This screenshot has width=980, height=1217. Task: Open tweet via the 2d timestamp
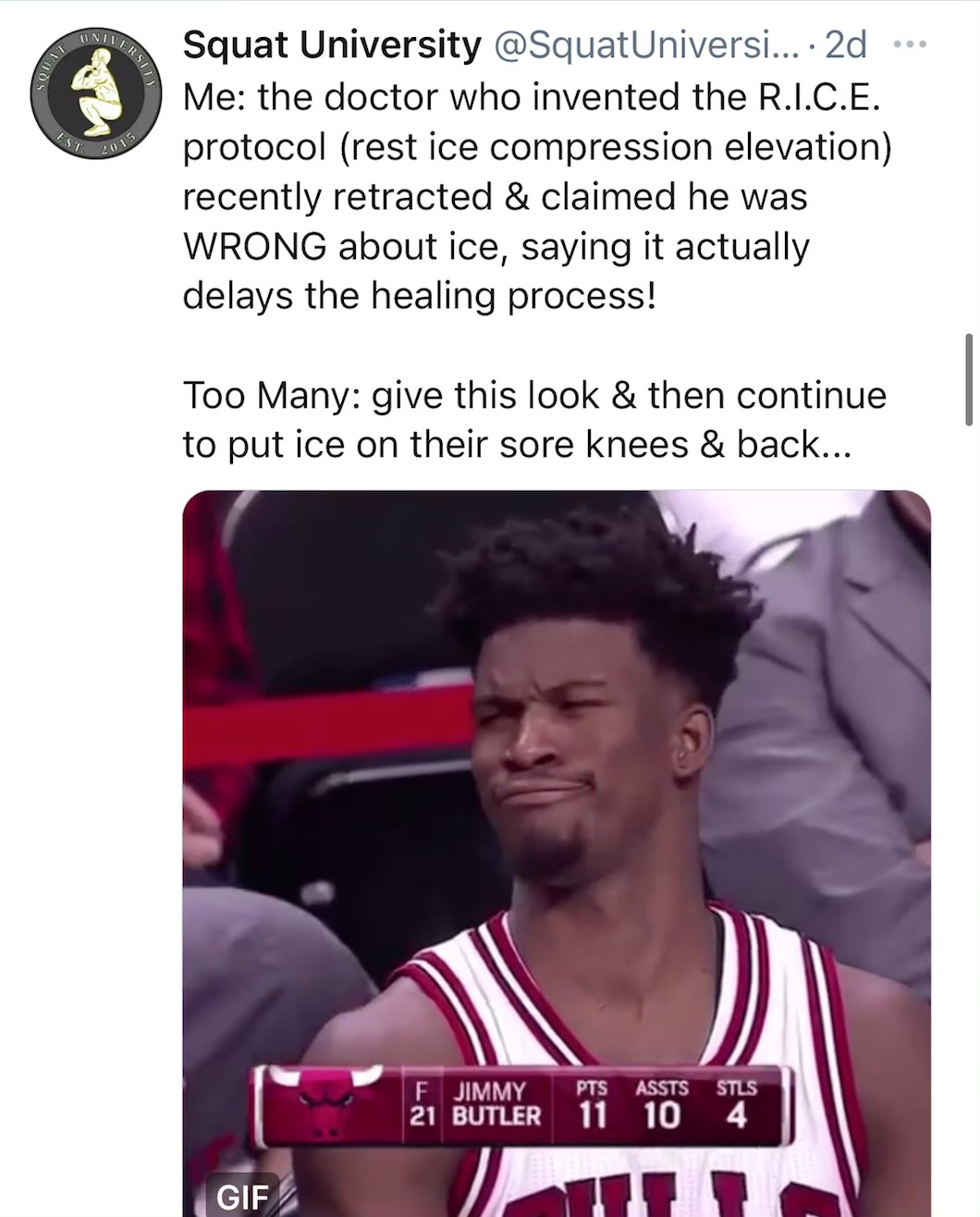pos(845,45)
